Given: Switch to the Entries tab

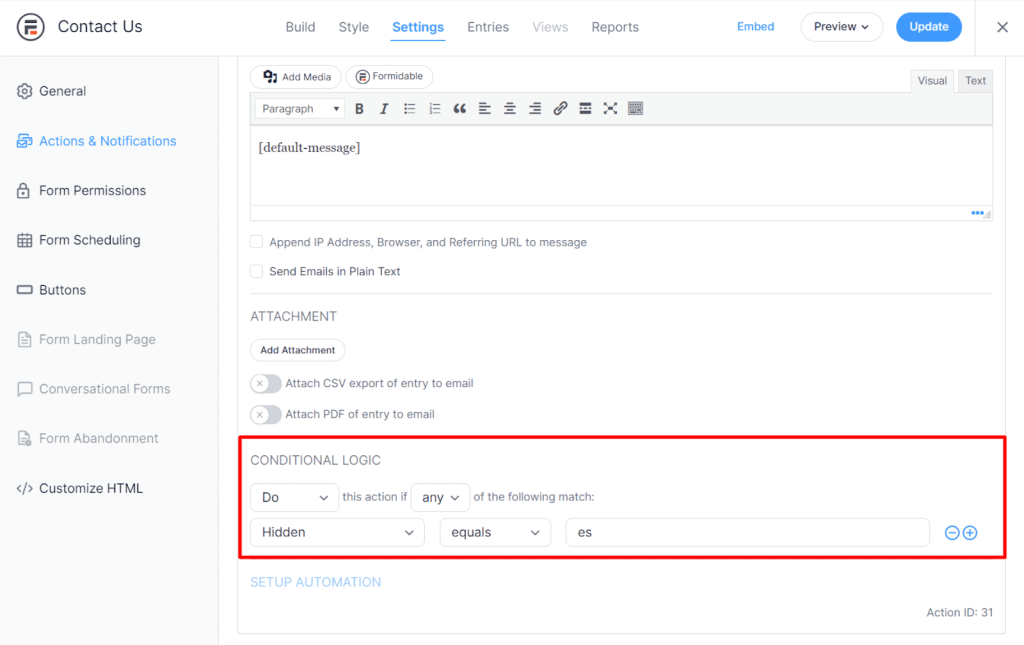Looking at the screenshot, I should coord(488,27).
